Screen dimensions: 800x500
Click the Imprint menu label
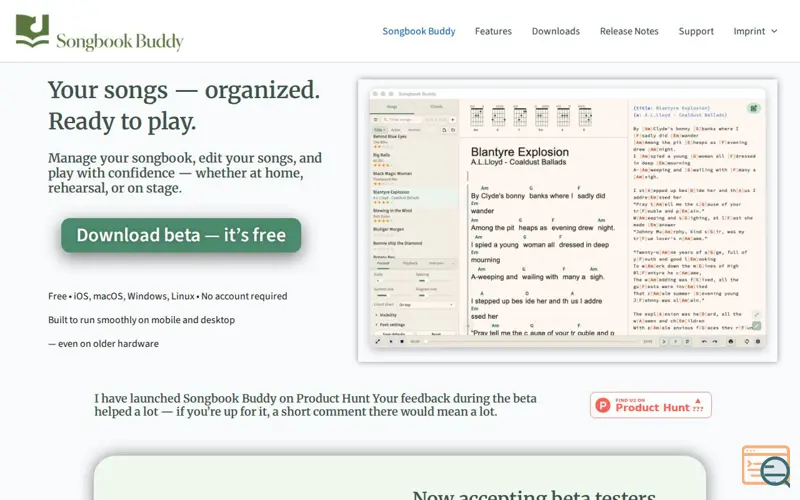[x=749, y=31]
